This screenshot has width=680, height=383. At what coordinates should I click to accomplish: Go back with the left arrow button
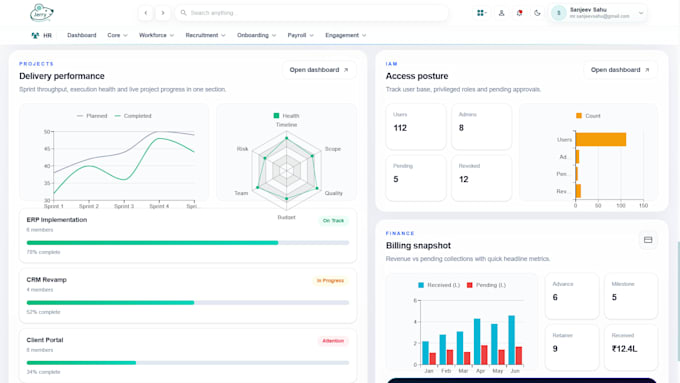[146, 13]
